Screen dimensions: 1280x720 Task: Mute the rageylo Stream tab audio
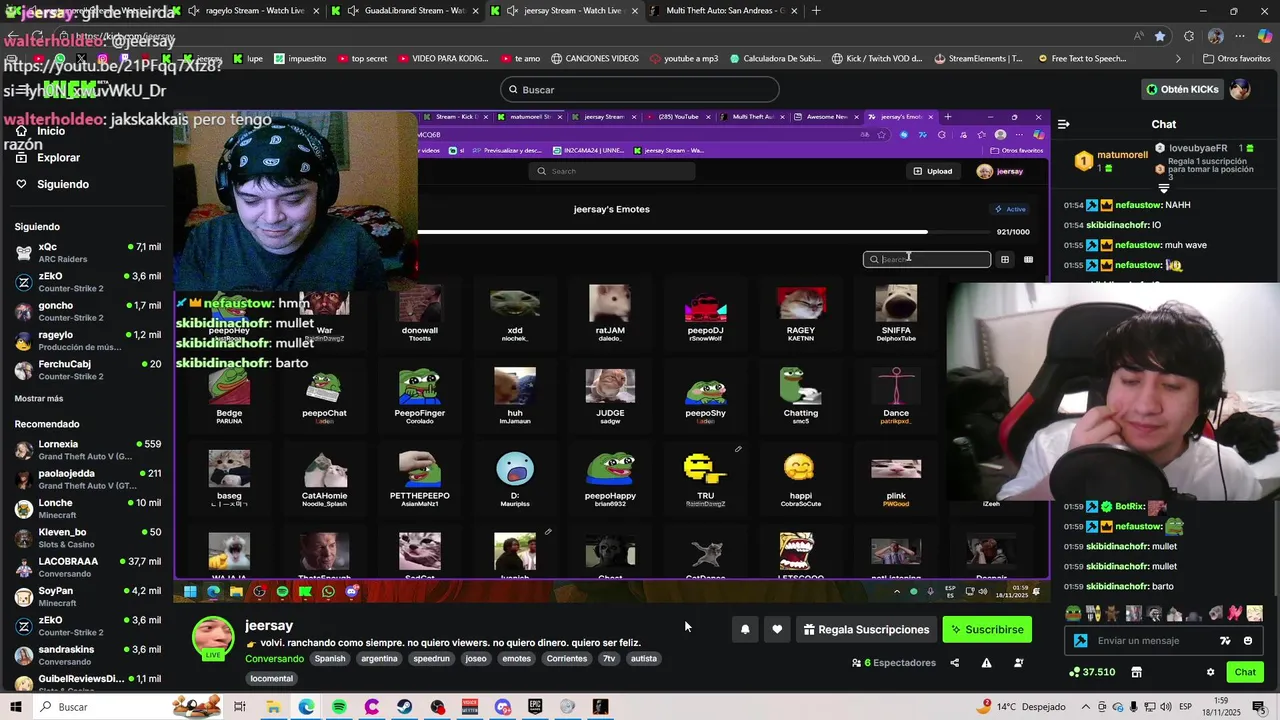pyautogui.click(x=193, y=11)
